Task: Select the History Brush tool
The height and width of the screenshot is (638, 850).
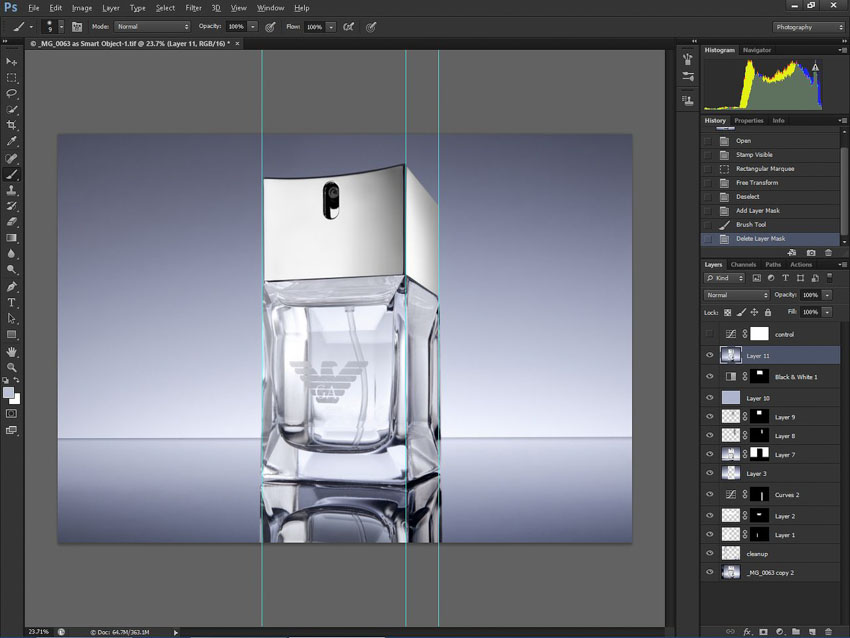Action: 11,206
